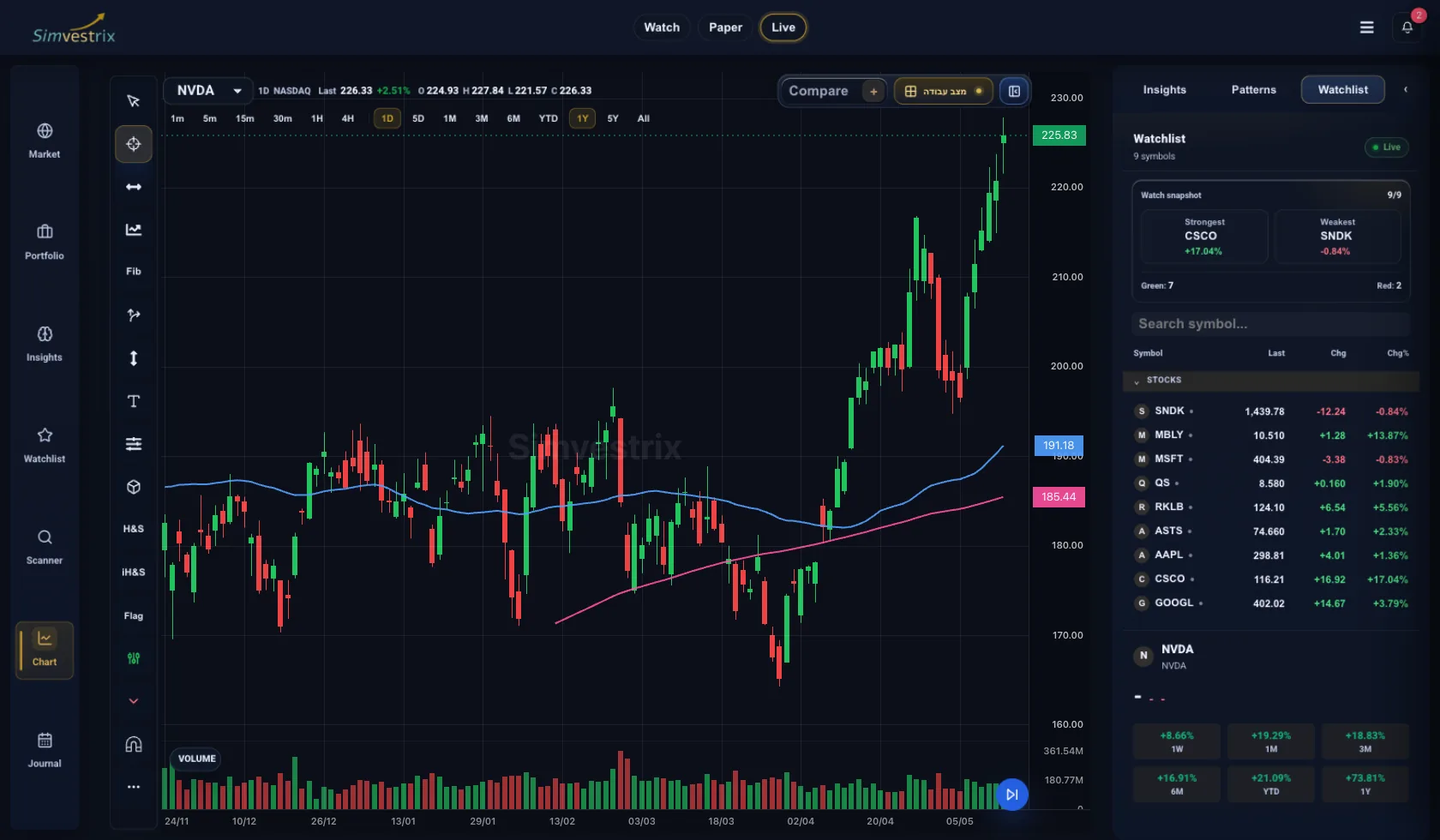Activate the crosshair tool
Image resolution: width=1440 pixels, height=840 pixels.
(x=134, y=144)
